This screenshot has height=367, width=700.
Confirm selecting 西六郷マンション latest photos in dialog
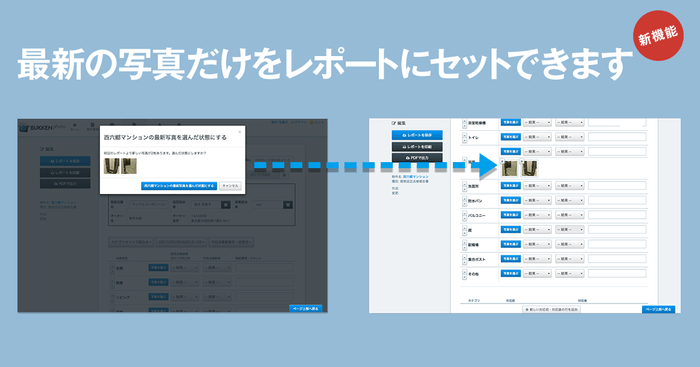pos(179,186)
